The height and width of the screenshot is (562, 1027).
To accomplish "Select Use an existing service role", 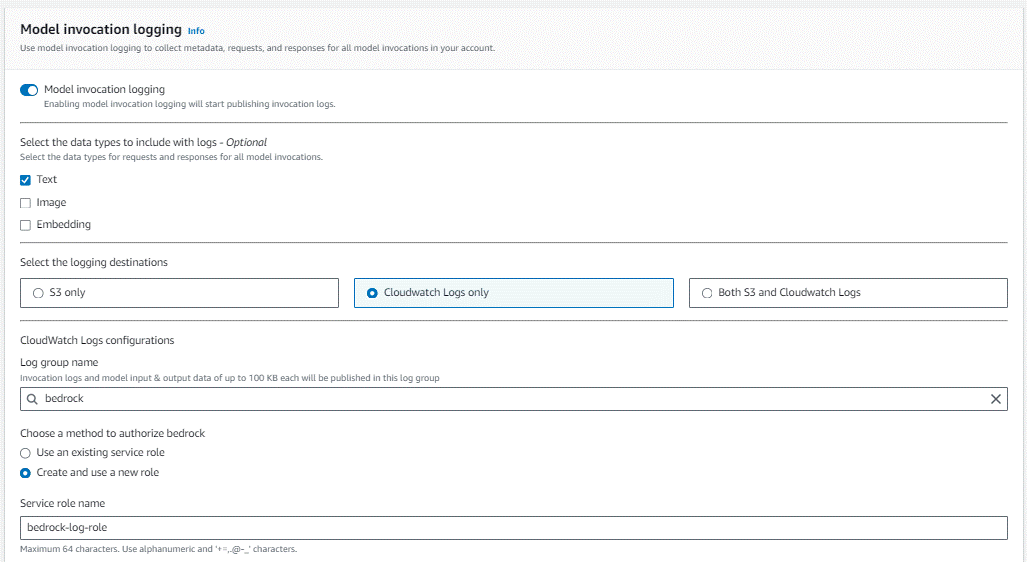I will point(26,453).
